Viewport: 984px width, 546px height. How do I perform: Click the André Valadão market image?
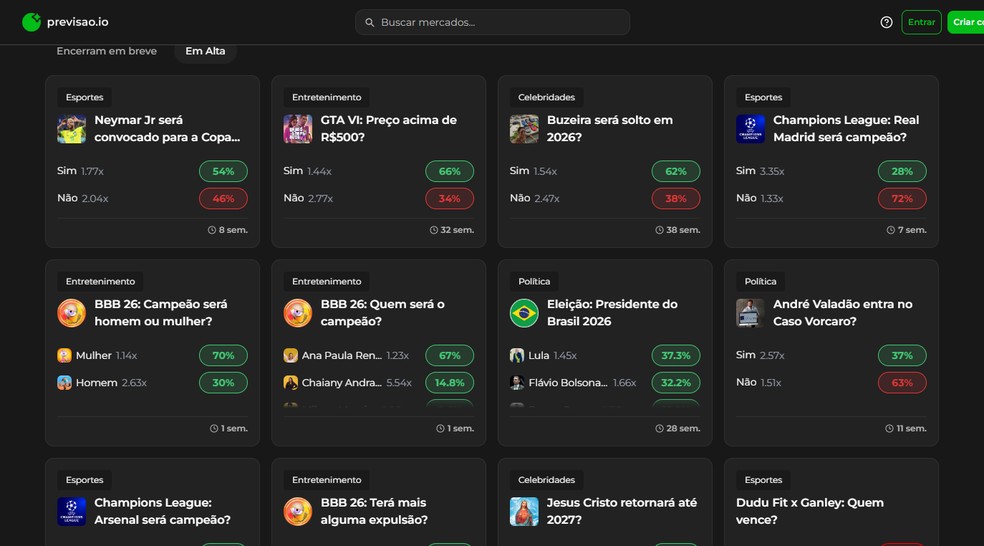[x=750, y=313]
